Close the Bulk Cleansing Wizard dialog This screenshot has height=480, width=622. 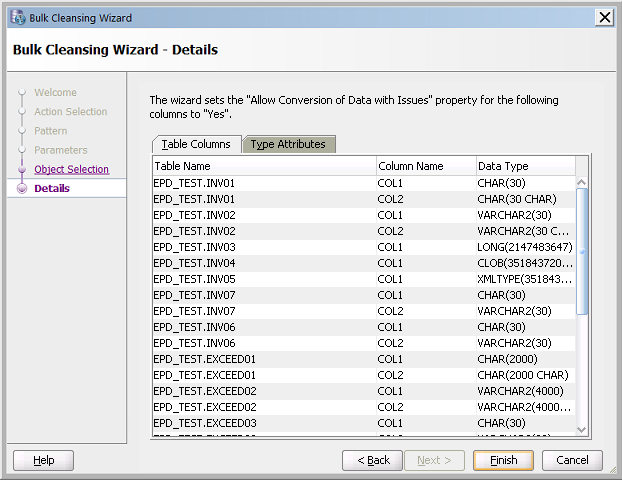pyautogui.click(x=604, y=17)
